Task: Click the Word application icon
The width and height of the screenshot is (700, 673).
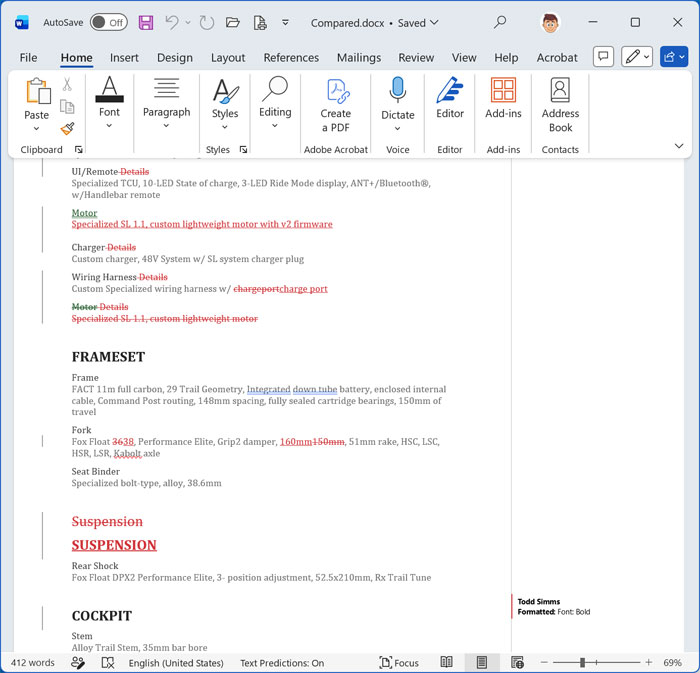Action: click(x=21, y=22)
